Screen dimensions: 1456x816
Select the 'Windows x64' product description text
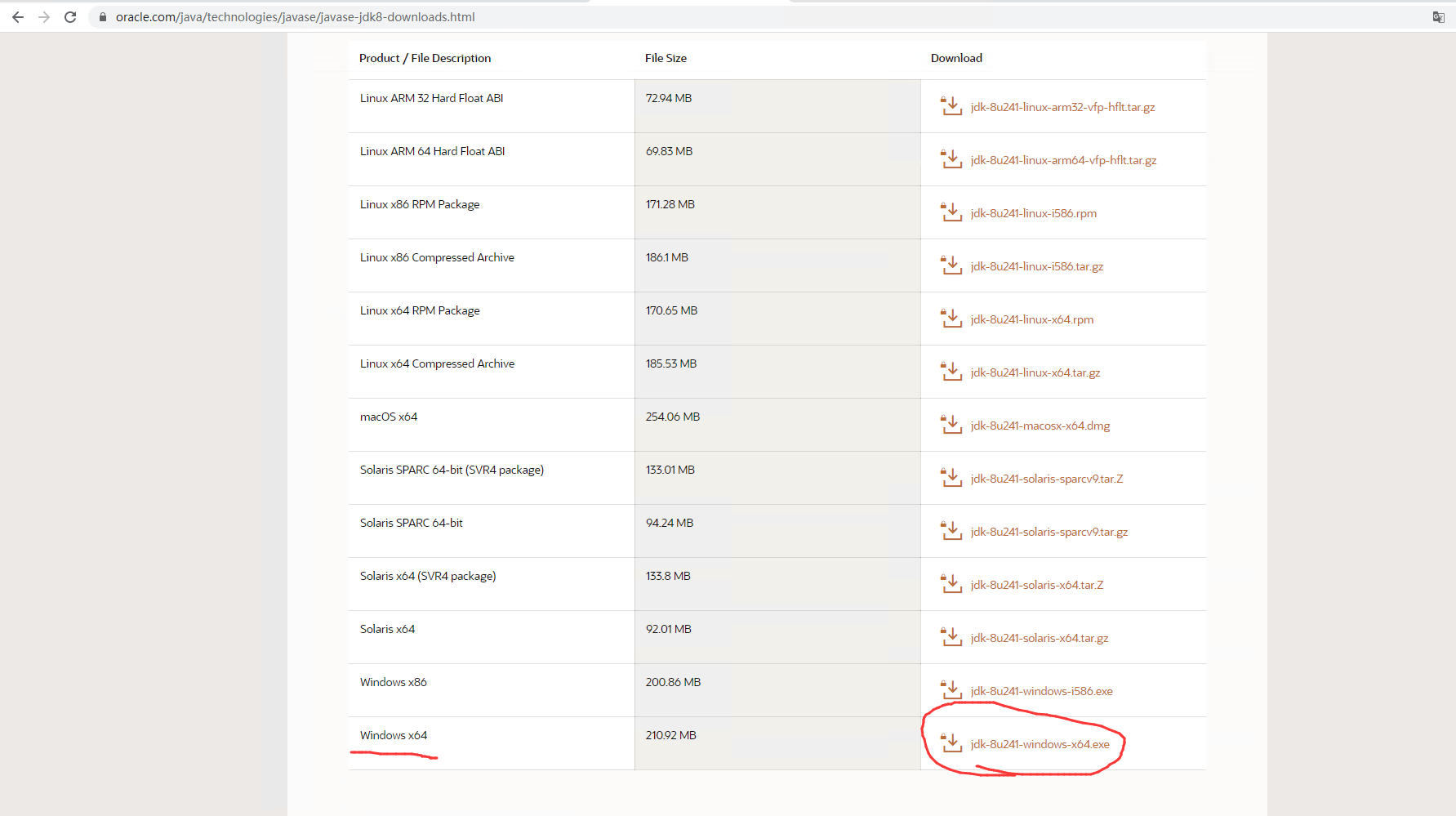[394, 735]
